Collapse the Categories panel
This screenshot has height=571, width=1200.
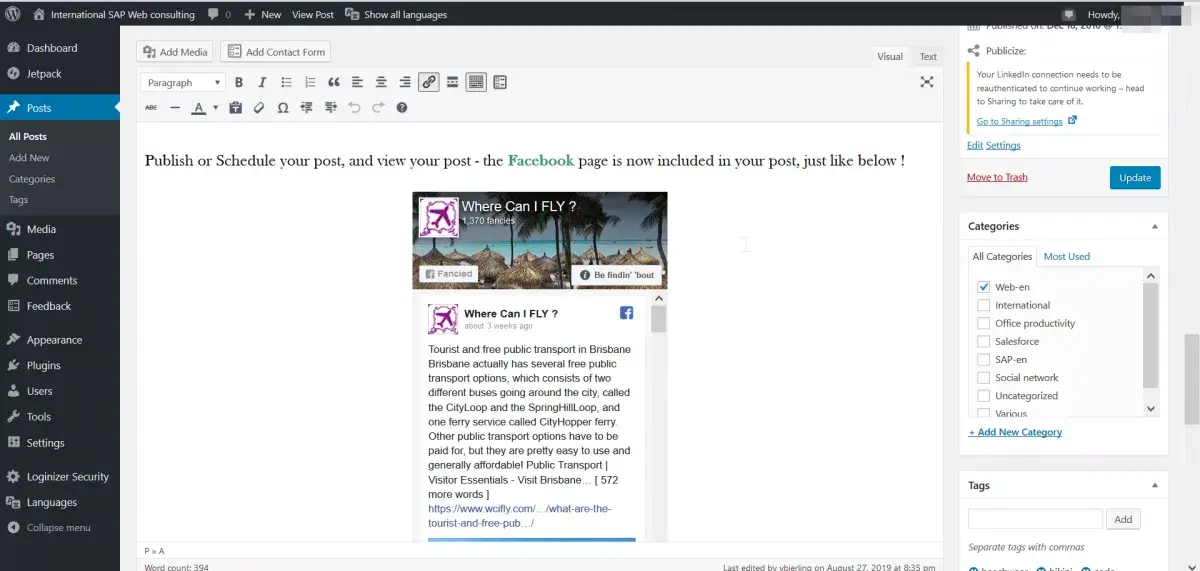(x=1155, y=226)
